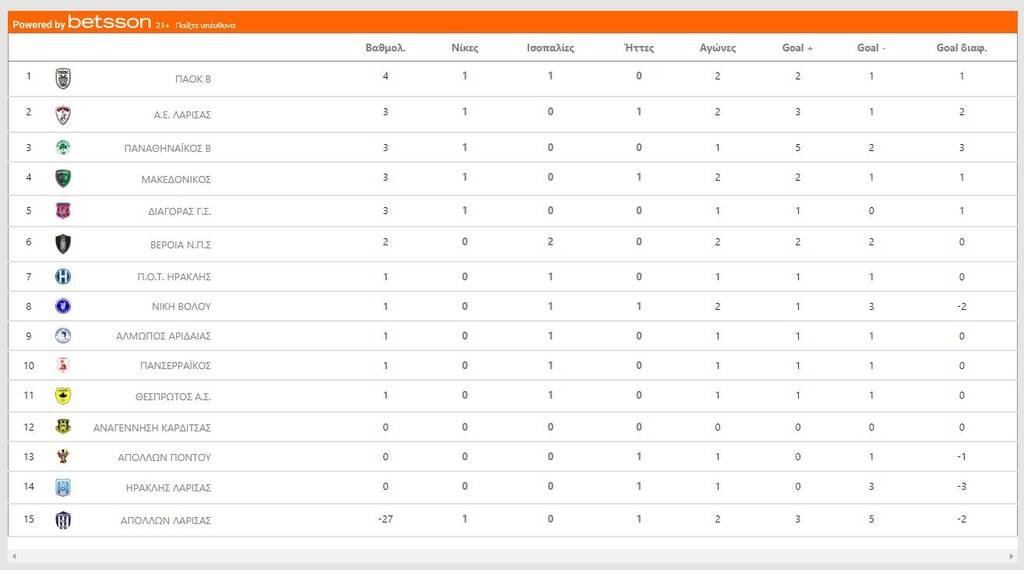
Task: Select the team name ΠΑΝΑΘΗΝΑΪΚΟΣ Β
Action: pyautogui.click(x=167, y=148)
